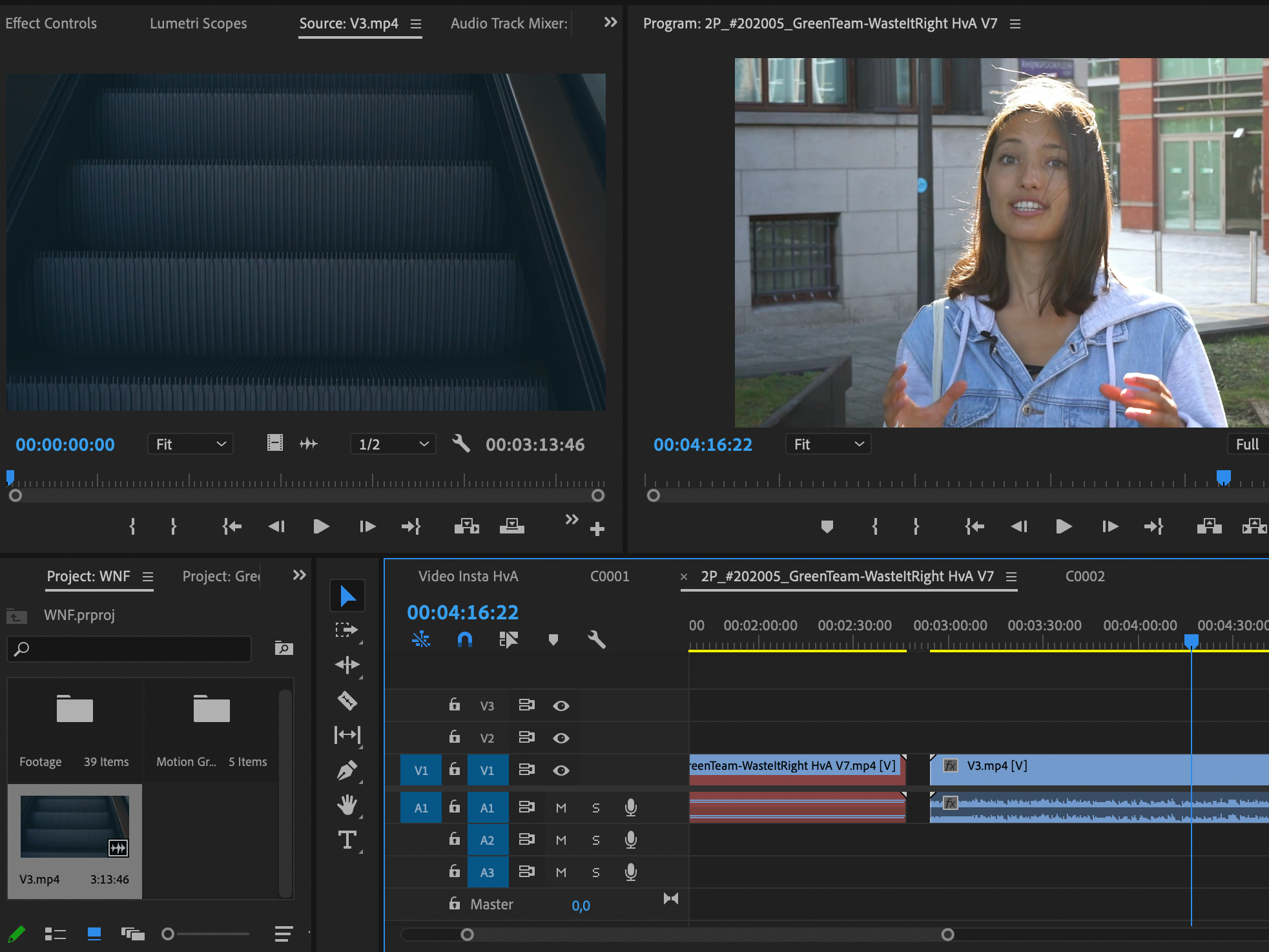This screenshot has height=952, width=1269.
Task: Expand Program monitor Fit dropdown
Action: coord(828,444)
